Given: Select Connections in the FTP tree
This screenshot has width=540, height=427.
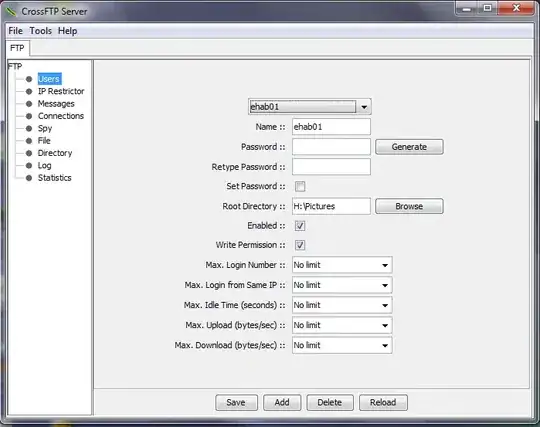Looking at the screenshot, I should coord(61,116).
